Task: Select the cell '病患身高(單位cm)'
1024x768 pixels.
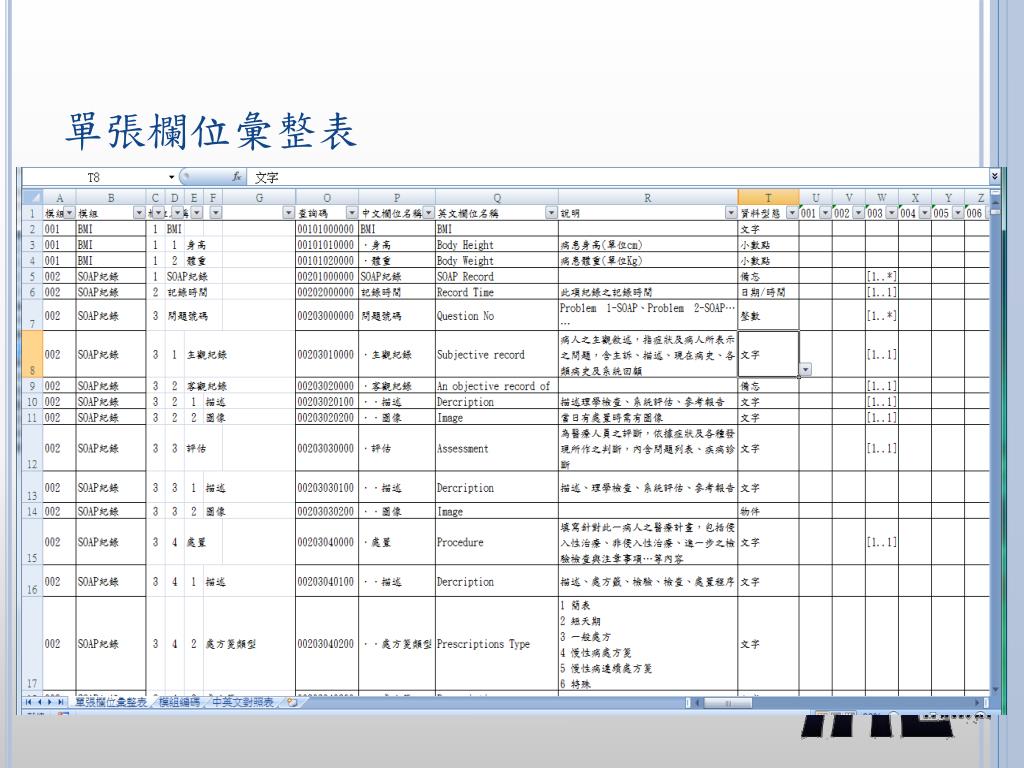Action: [648, 245]
